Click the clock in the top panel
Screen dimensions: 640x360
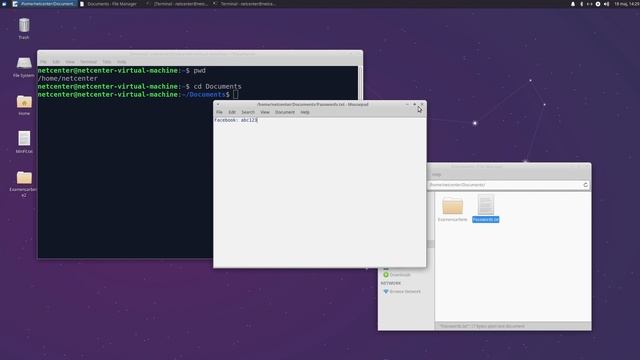(627, 4)
